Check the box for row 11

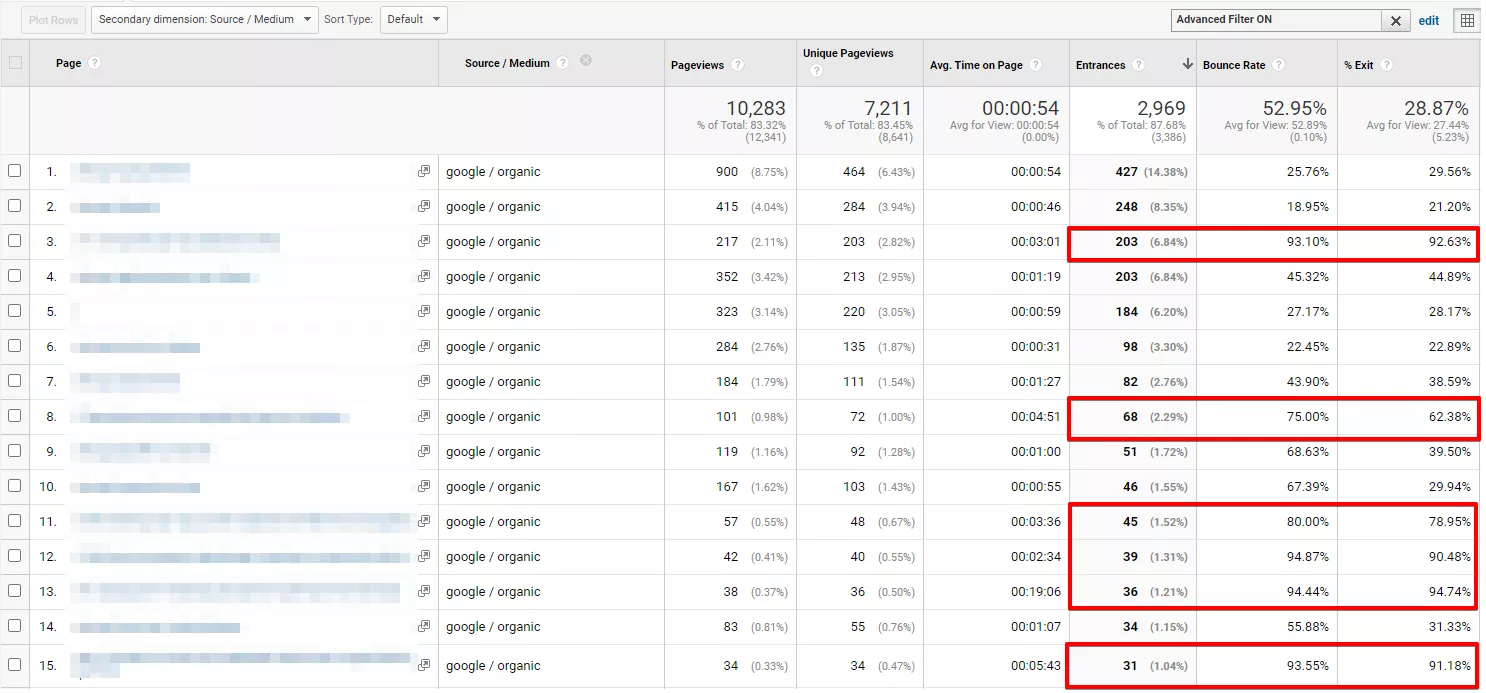pos(15,521)
